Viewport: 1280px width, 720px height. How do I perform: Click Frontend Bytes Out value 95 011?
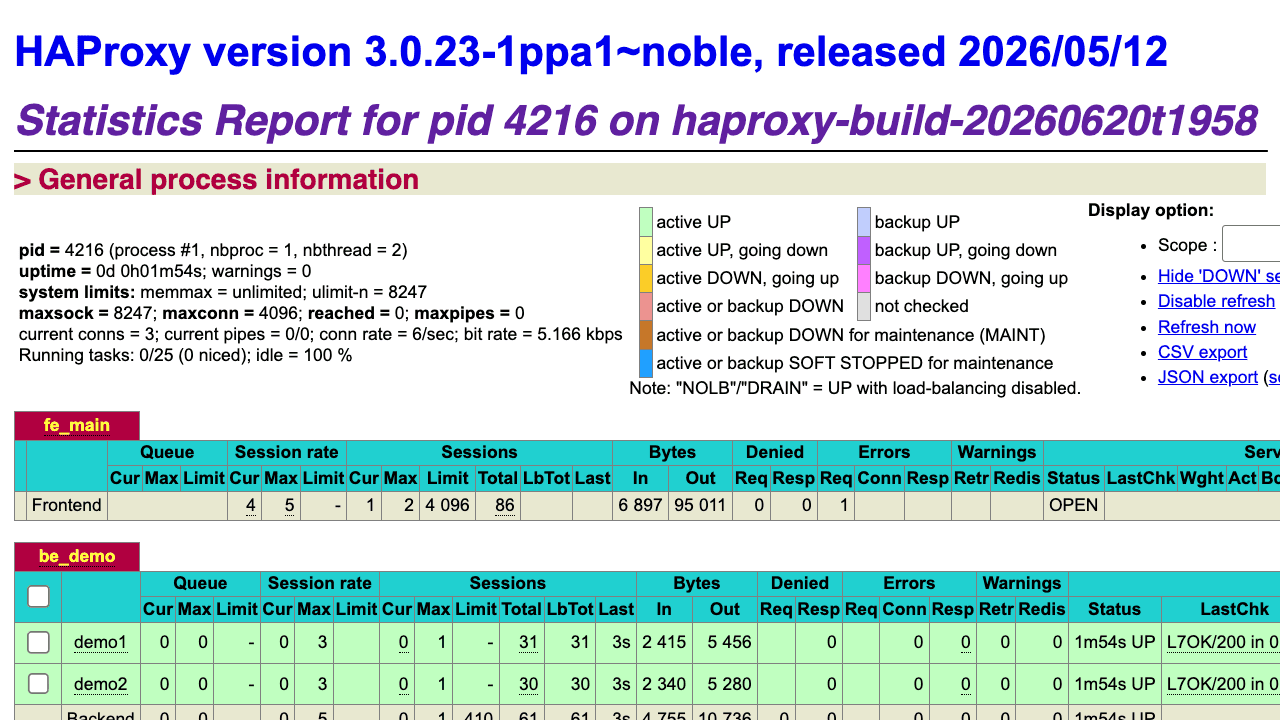click(699, 505)
